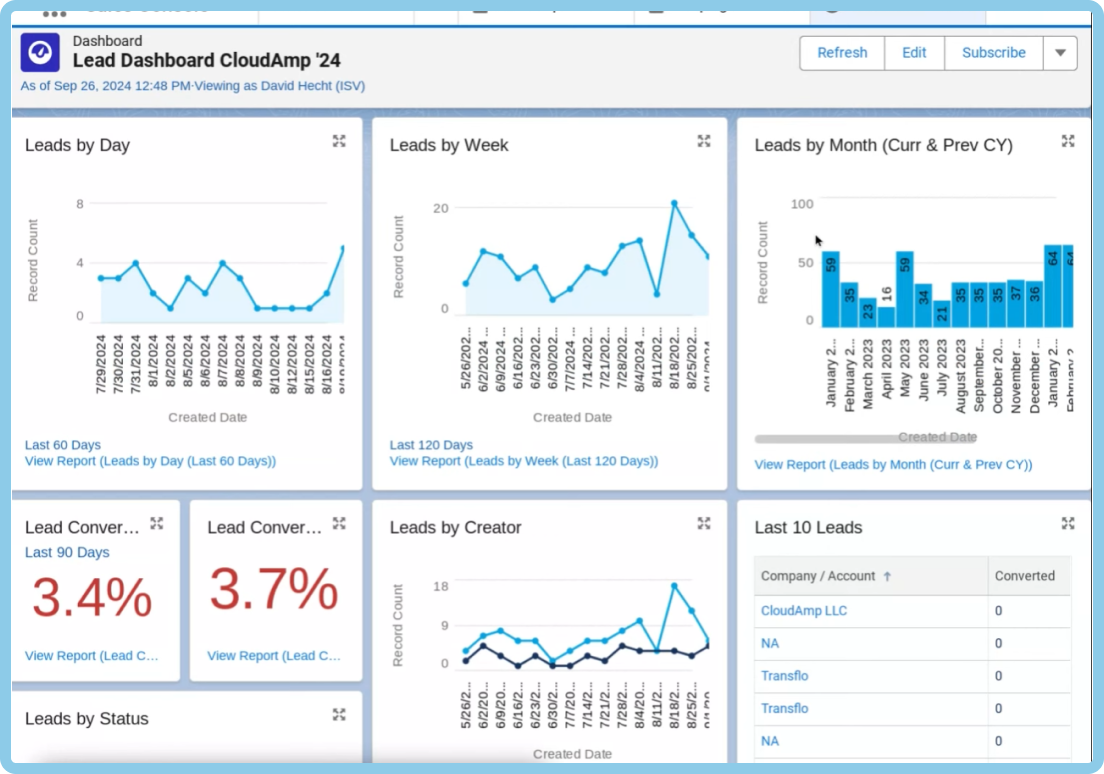Image resolution: width=1104 pixels, height=774 pixels.
Task: Click the Last 10 Leads title
Action: coord(808,528)
